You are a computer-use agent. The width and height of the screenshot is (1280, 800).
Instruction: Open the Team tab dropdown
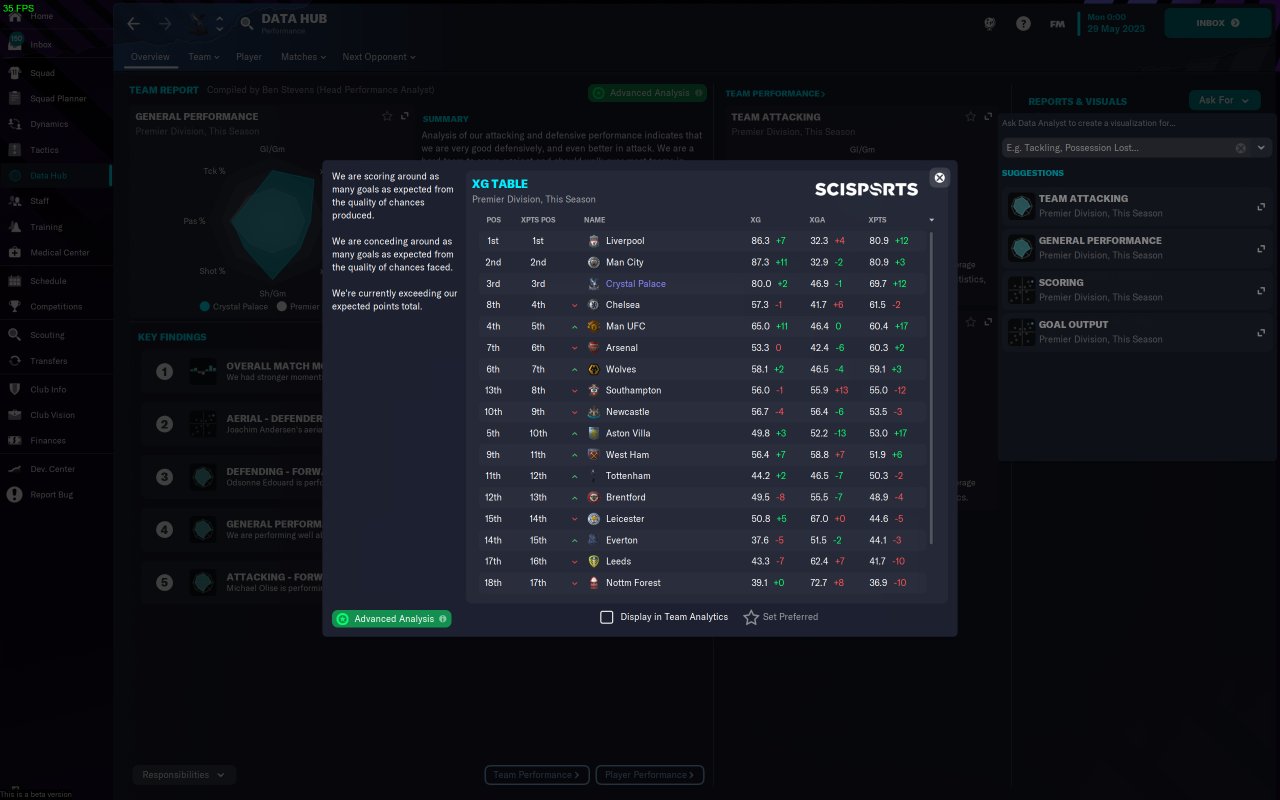coord(203,57)
